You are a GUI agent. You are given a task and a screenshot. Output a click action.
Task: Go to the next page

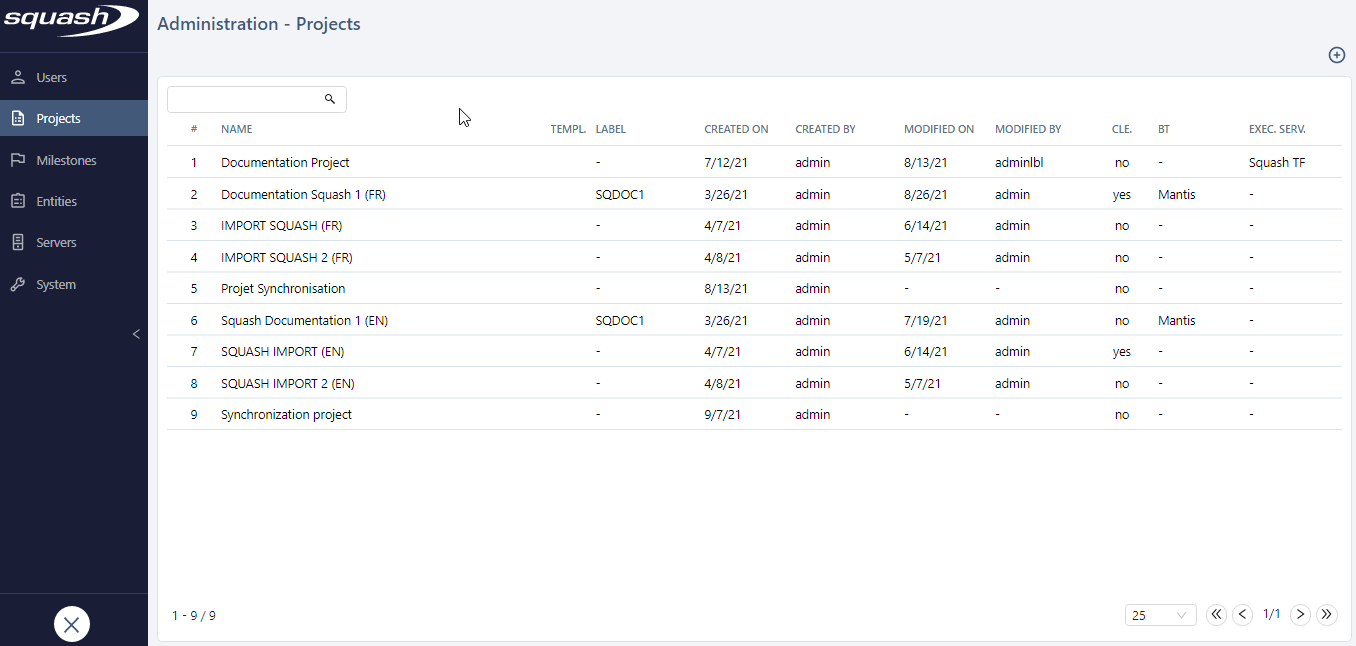click(1300, 615)
